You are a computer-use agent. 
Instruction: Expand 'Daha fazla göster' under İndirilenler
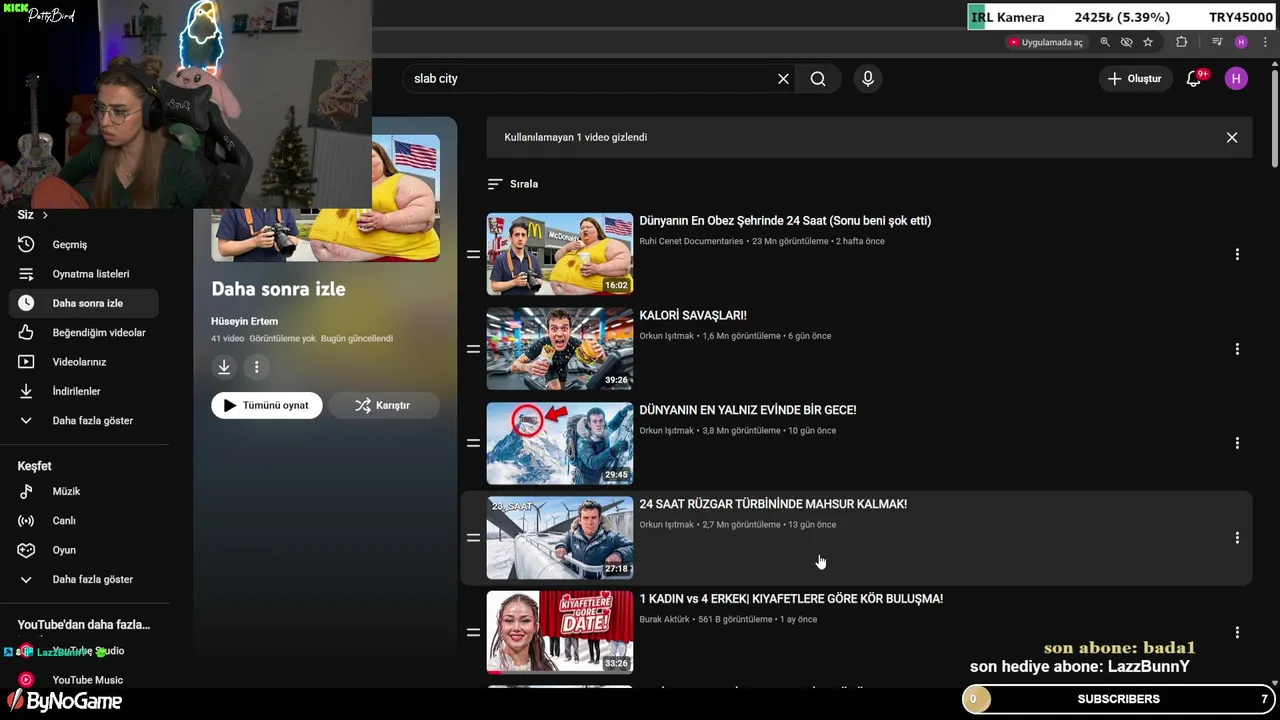[x=84, y=421]
